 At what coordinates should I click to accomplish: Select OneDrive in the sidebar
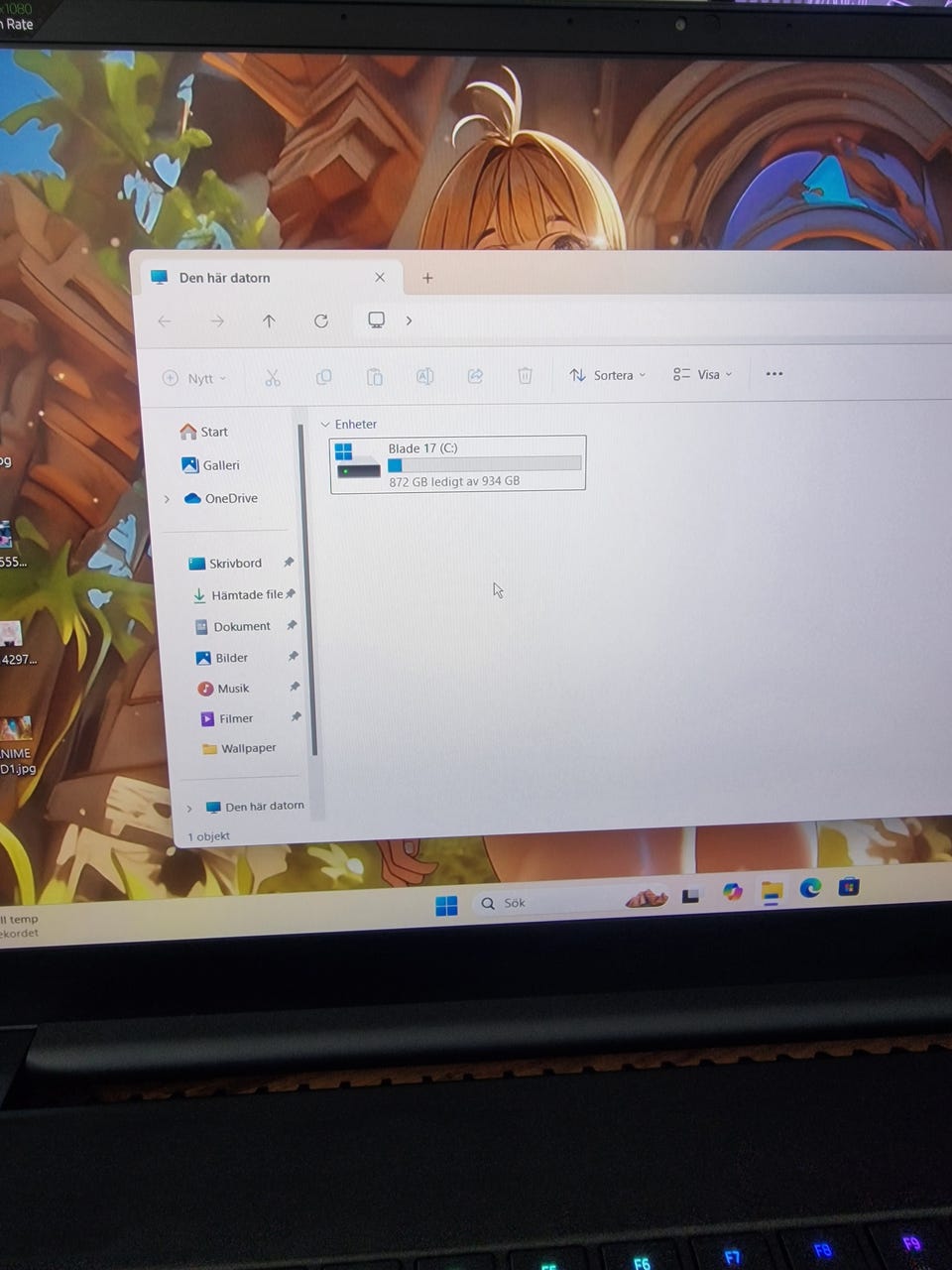(x=221, y=498)
